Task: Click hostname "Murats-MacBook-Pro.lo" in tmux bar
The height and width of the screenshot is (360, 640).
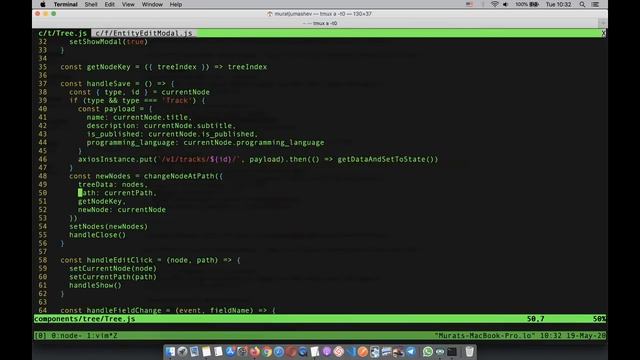Action: [484, 336]
